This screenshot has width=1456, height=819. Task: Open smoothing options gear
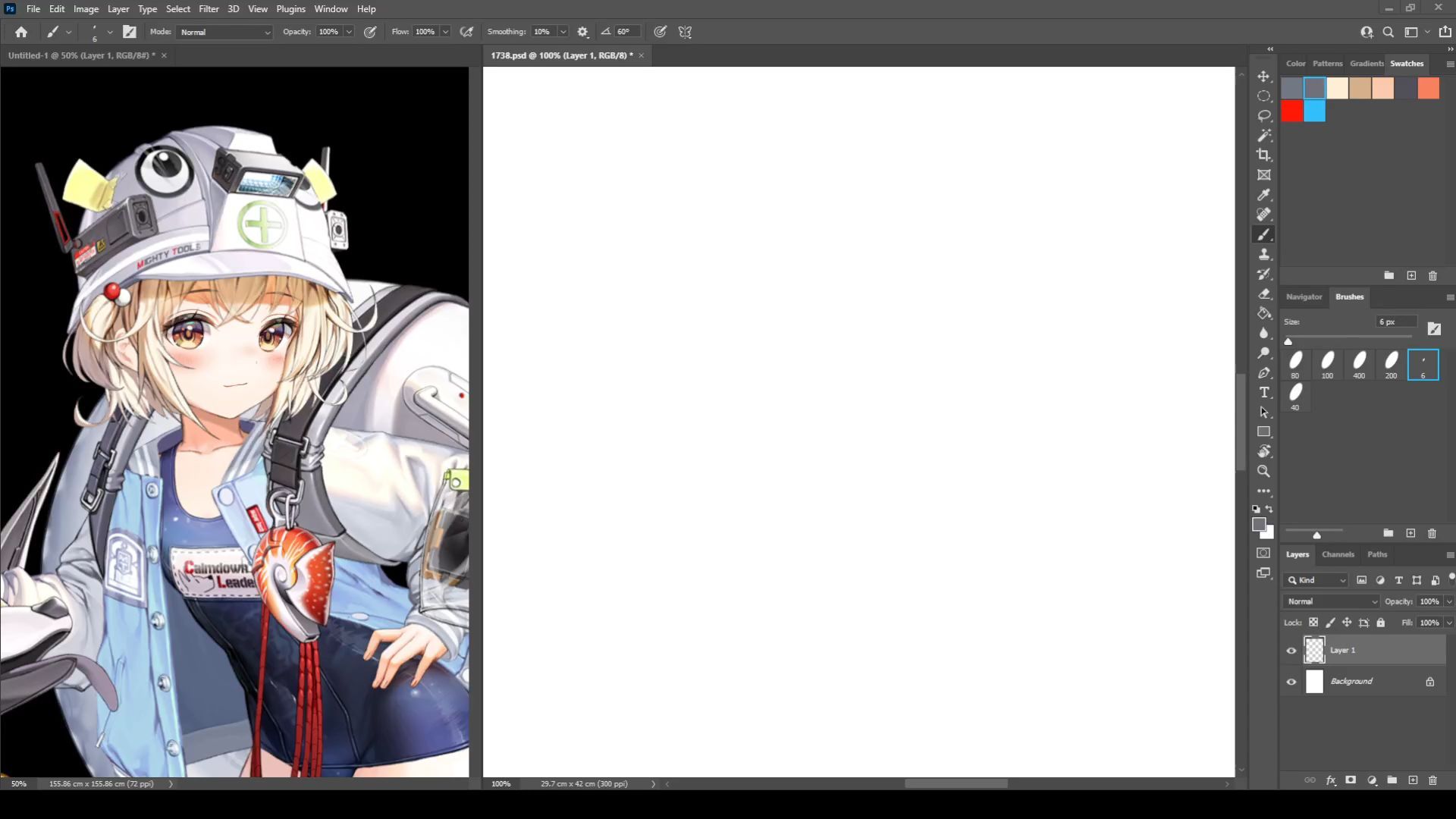582,32
